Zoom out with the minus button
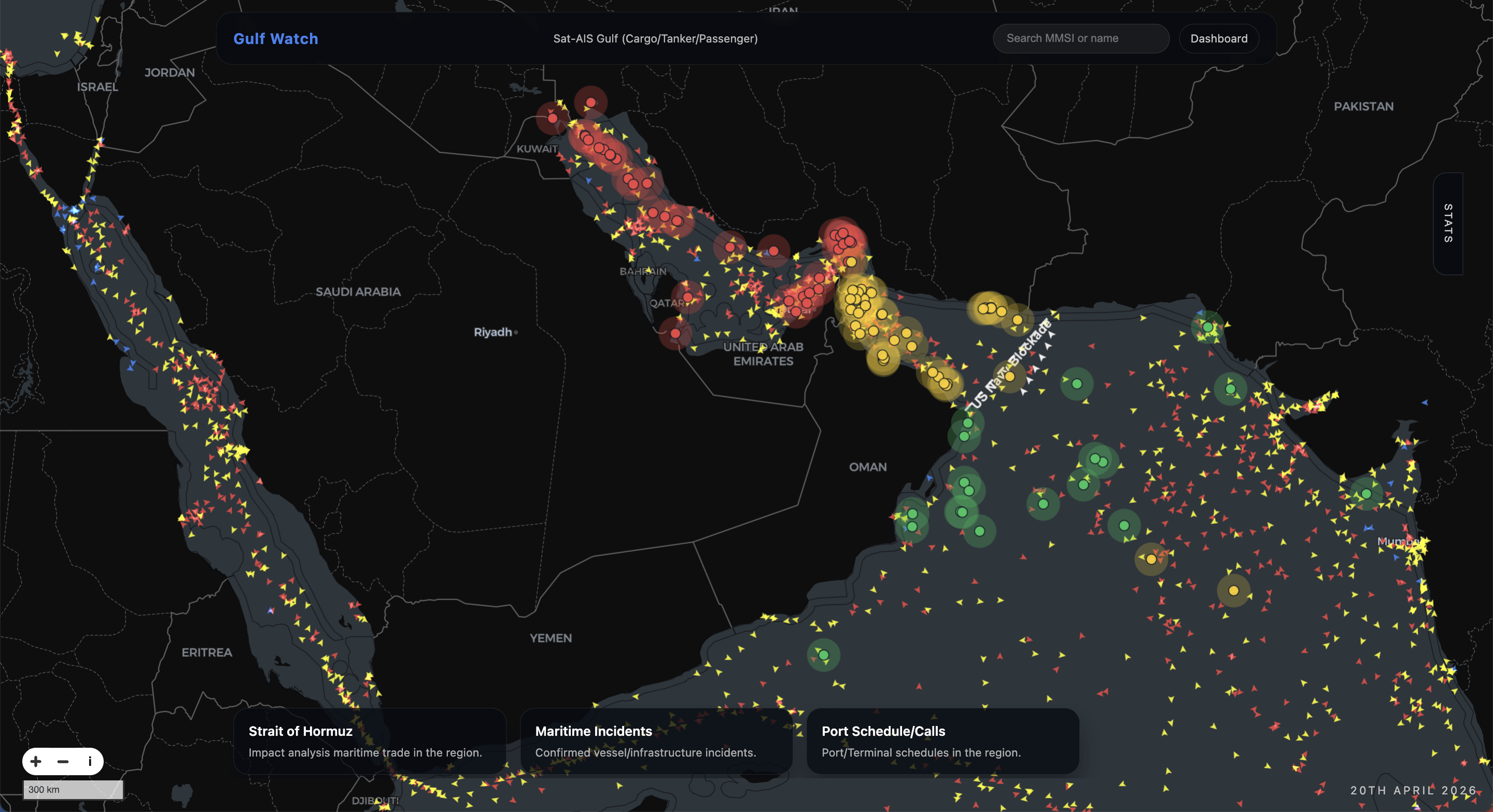 pyautogui.click(x=63, y=761)
